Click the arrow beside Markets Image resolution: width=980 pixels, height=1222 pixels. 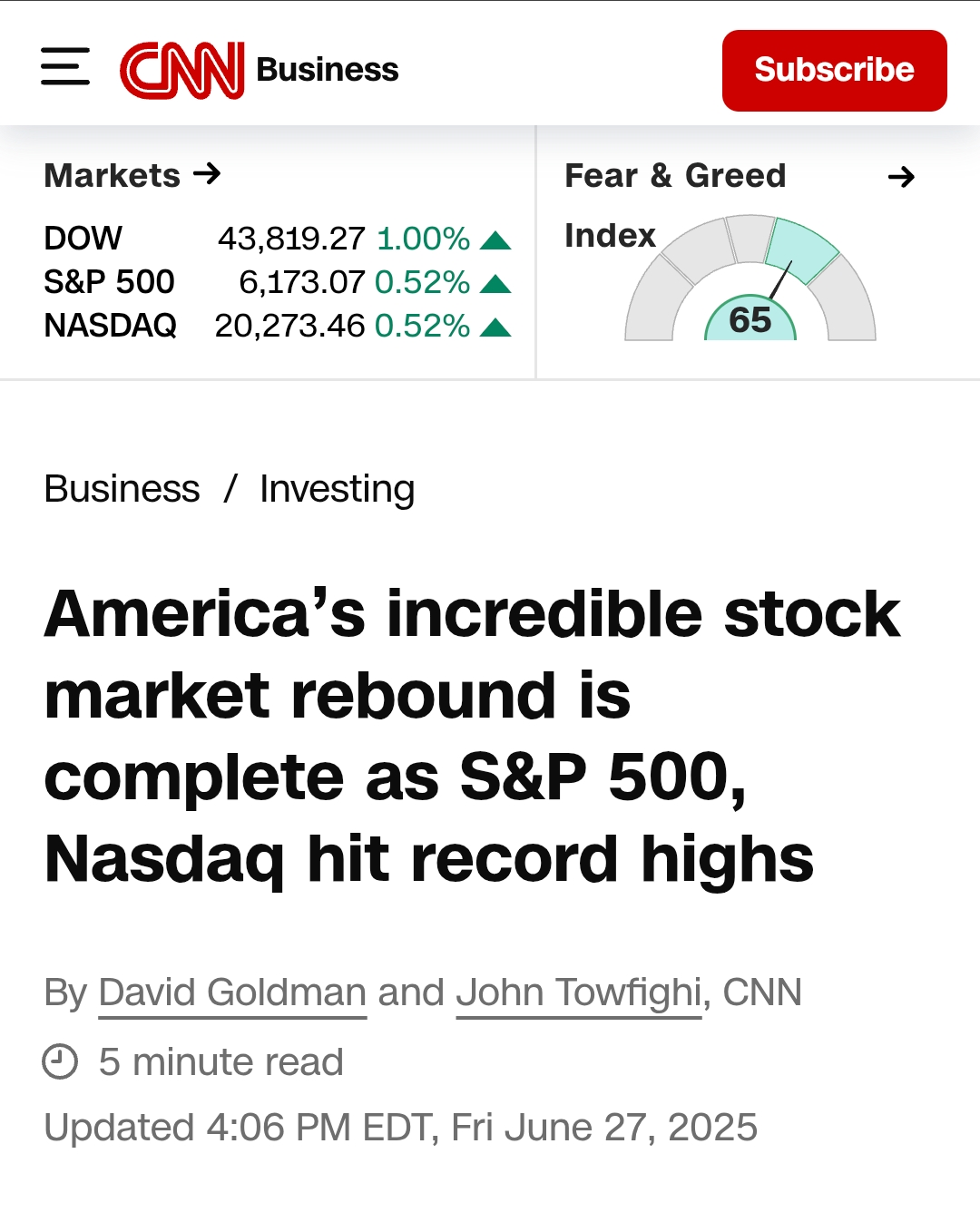click(x=208, y=173)
